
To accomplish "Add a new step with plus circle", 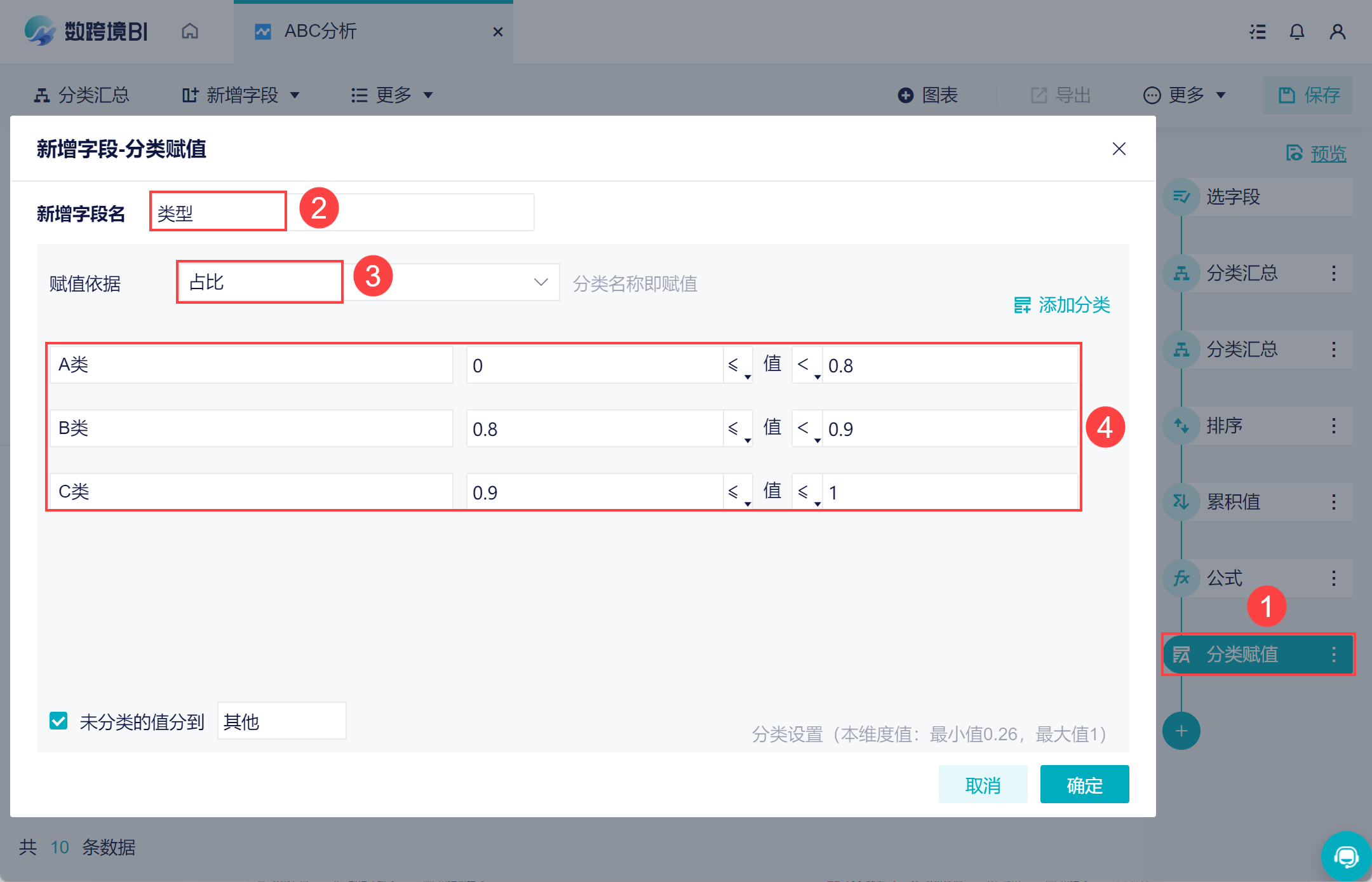I will point(1181,731).
